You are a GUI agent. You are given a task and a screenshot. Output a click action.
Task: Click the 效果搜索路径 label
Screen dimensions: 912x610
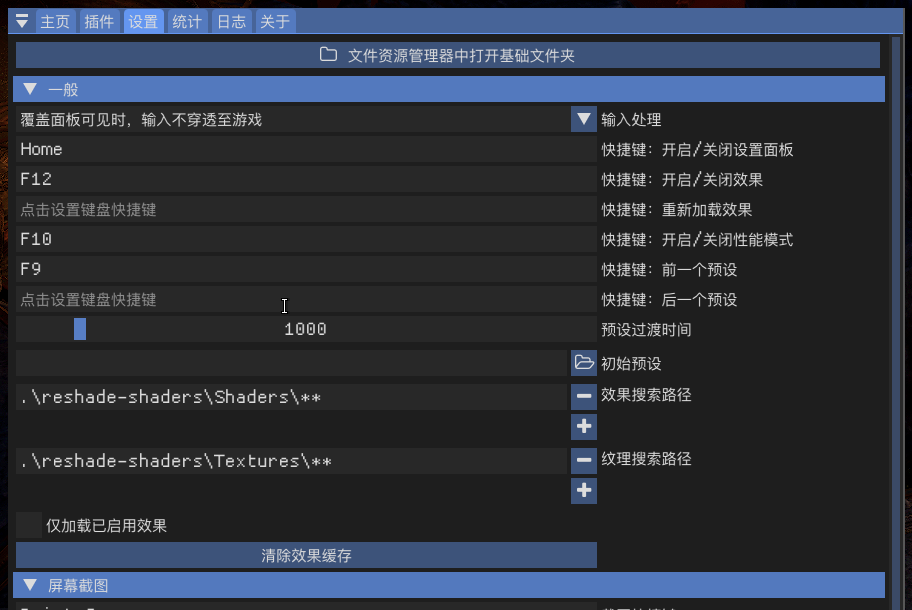tap(646, 395)
